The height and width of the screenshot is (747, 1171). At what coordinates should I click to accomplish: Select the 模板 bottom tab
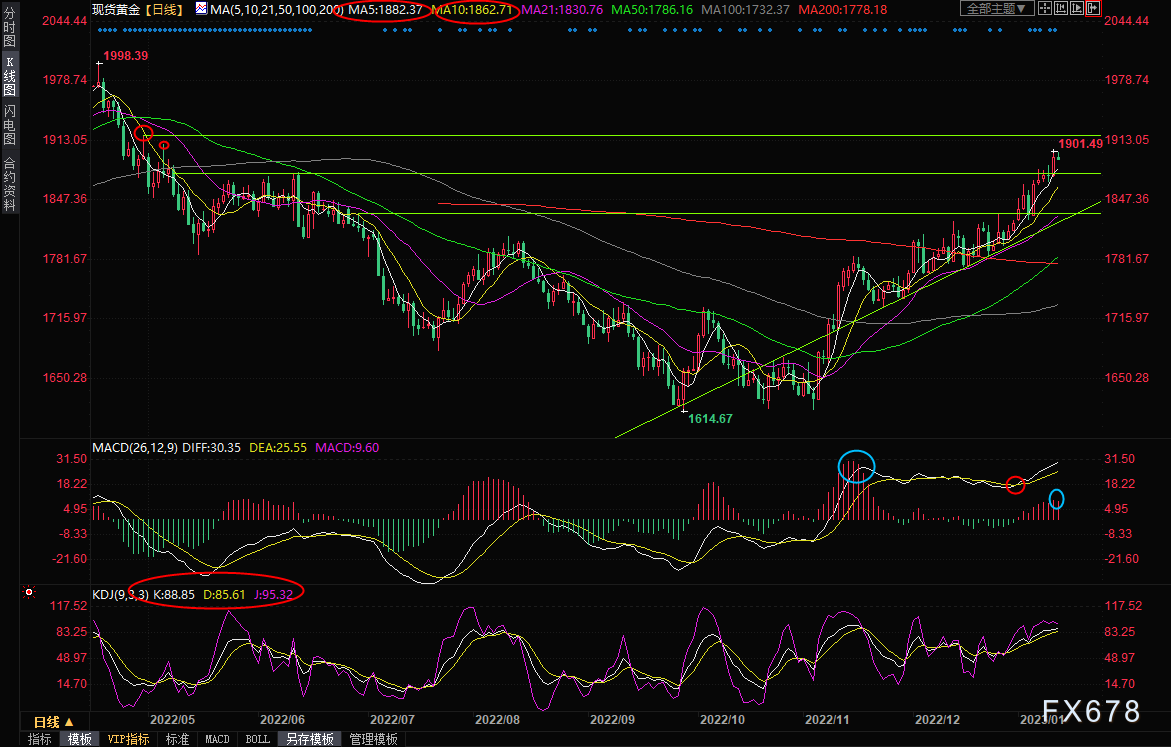pyautogui.click(x=79, y=739)
